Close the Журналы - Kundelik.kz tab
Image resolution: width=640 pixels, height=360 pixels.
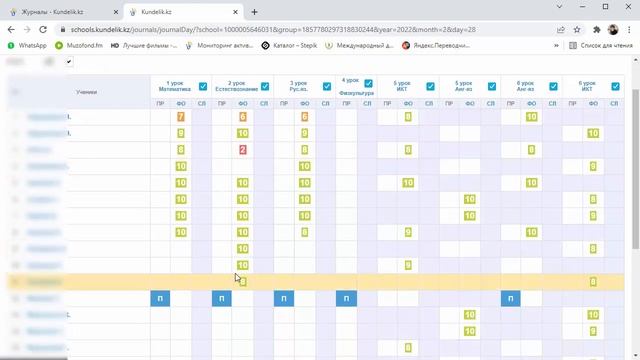click(x=116, y=12)
